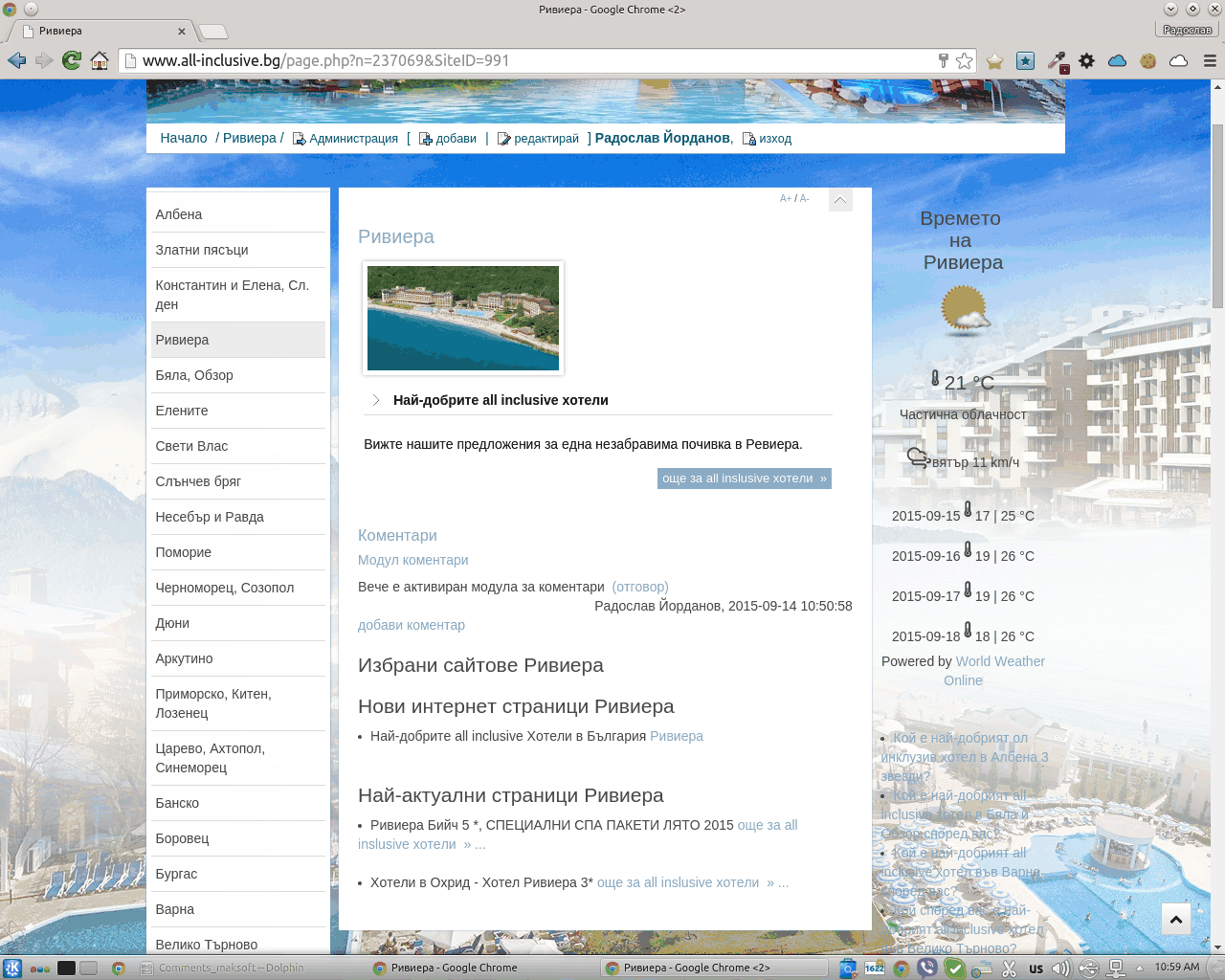Viewport: 1225px width, 980px height.
Task: Open the browser home page icon
Action: [100, 60]
